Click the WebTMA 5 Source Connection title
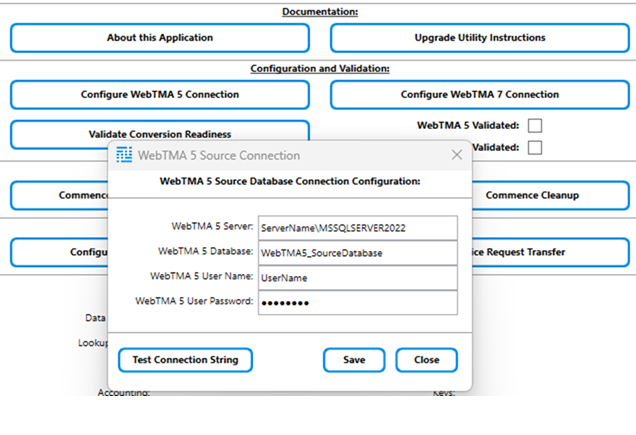This screenshot has width=636, height=435. click(x=219, y=155)
